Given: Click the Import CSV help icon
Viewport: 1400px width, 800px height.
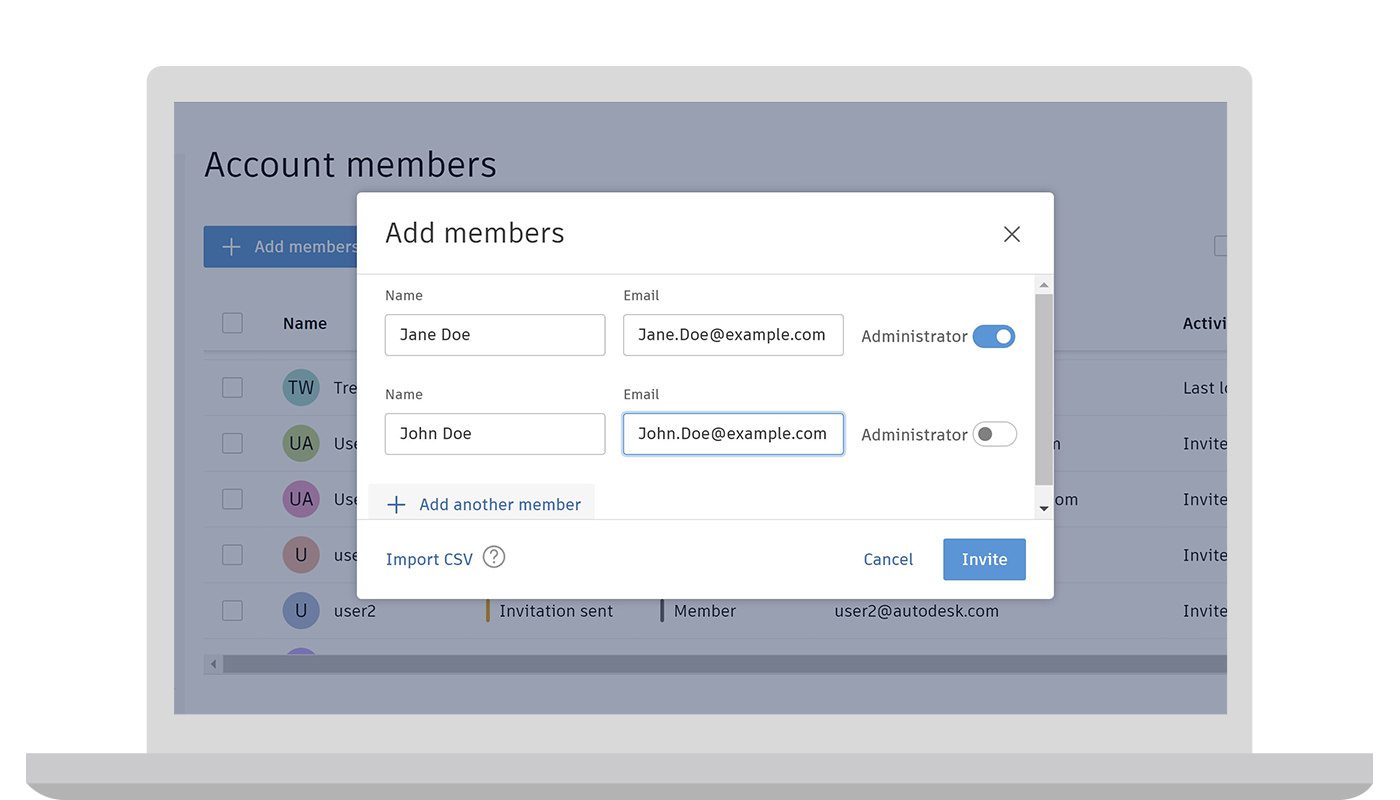Looking at the screenshot, I should pyautogui.click(x=494, y=557).
